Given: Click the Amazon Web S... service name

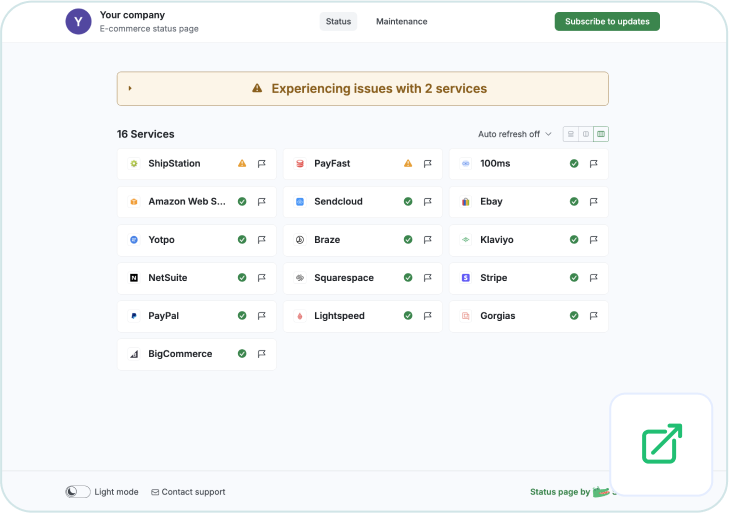Looking at the screenshot, I should [187, 202].
